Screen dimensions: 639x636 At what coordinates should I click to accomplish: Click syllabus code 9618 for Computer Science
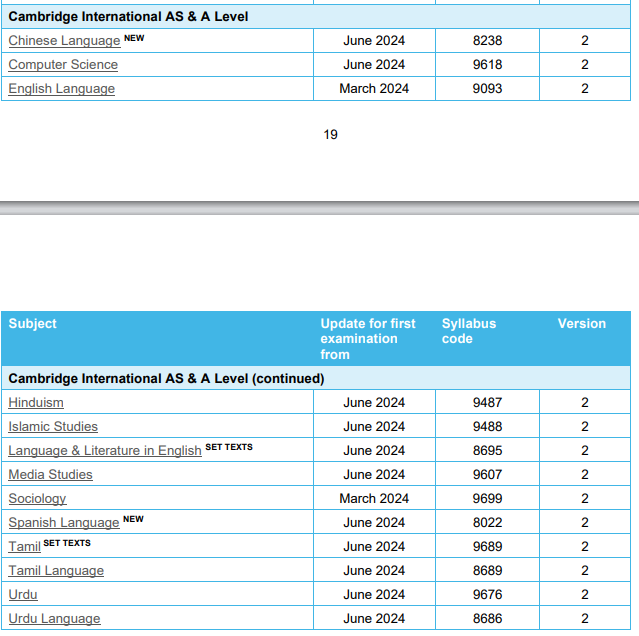tap(487, 65)
